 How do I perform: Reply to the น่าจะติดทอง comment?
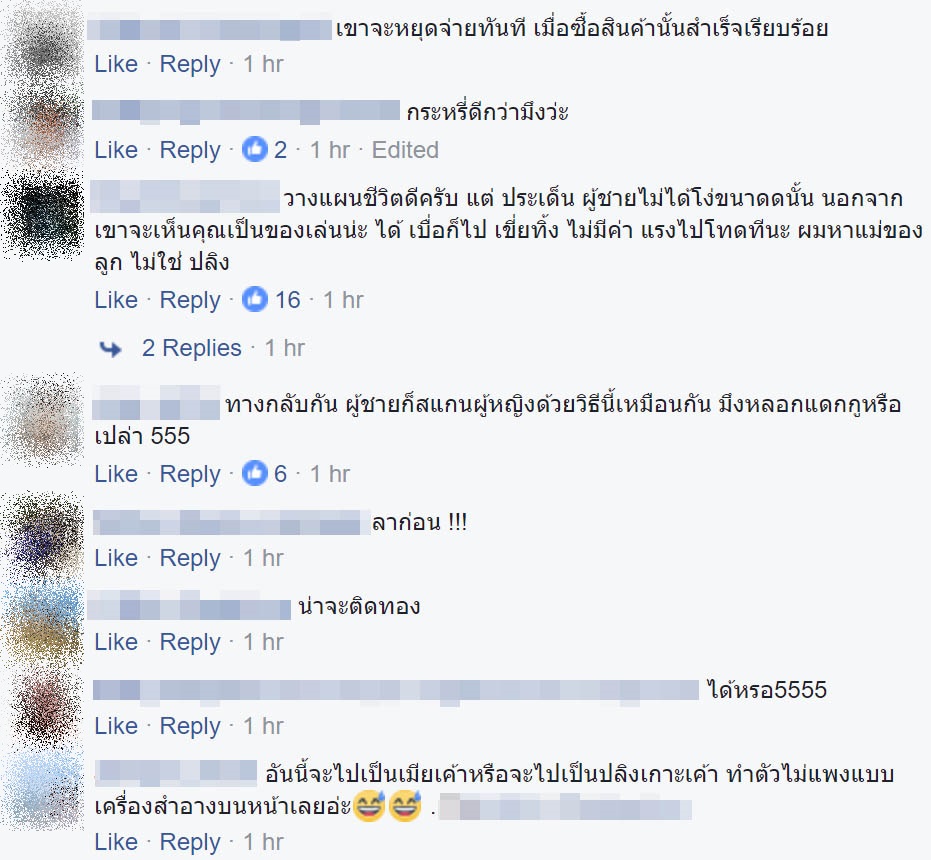[189, 642]
